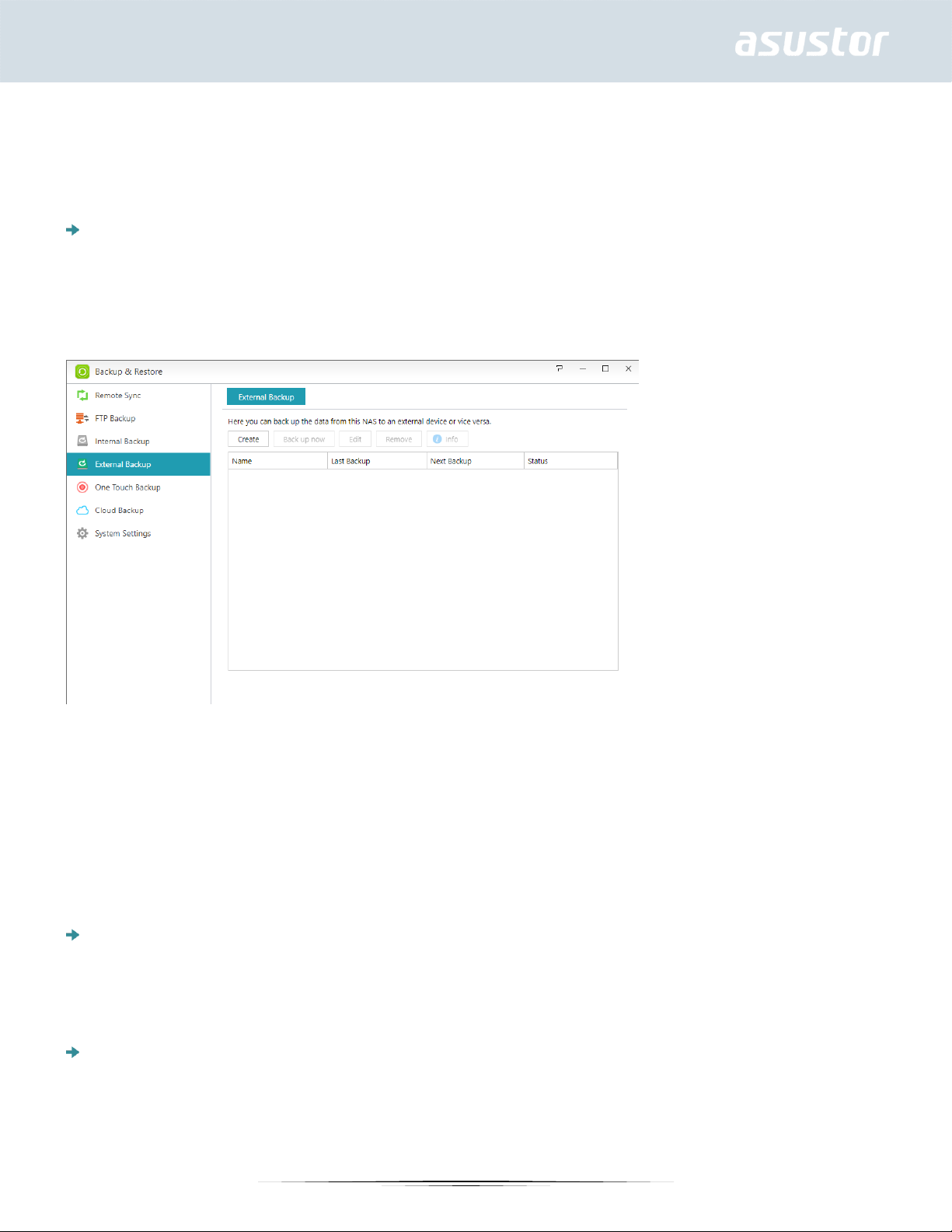Click the FTP Backup sidebar icon
Image resolution: width=952 pixels, height=1232 pixels.
coord(82,418)
